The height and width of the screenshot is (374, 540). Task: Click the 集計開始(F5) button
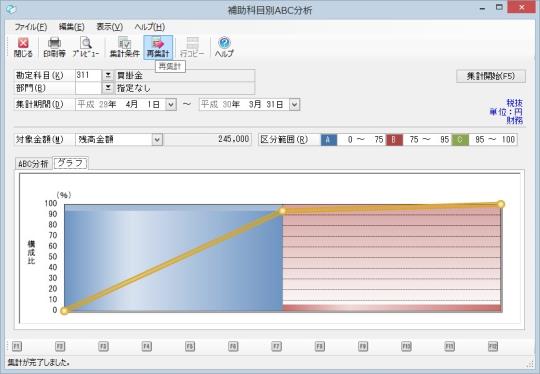click(x=491, y=76)
